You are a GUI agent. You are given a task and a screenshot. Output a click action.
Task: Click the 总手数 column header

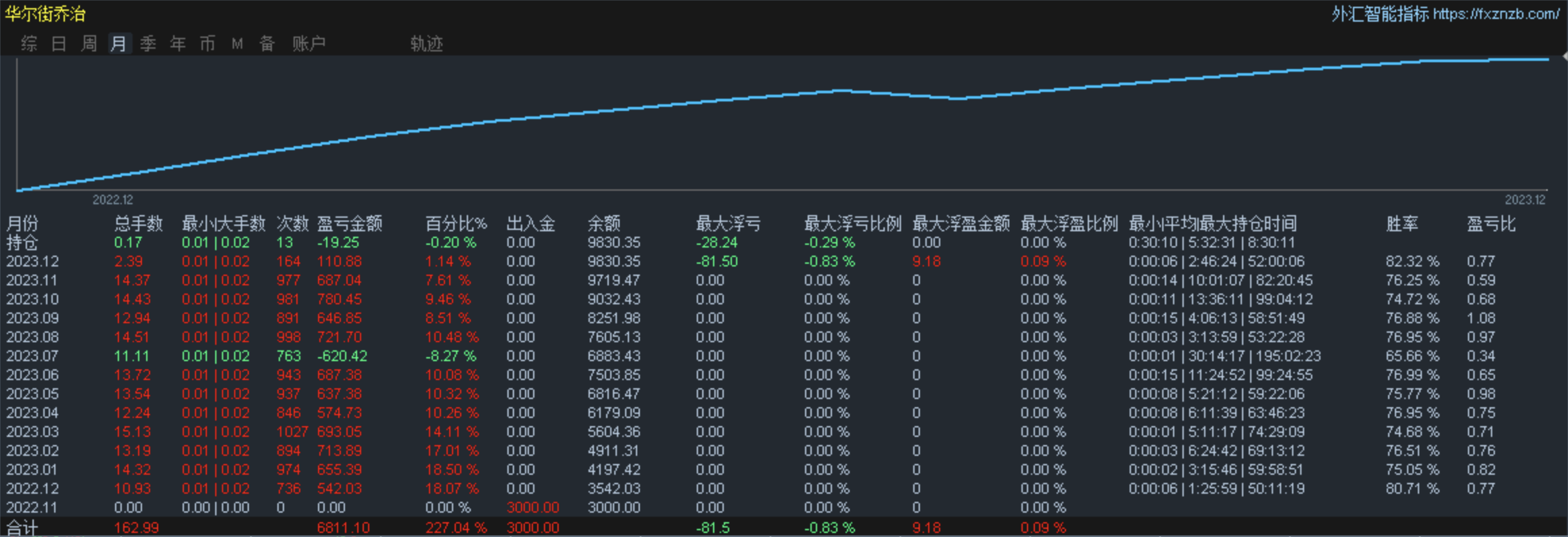[139, 223]
